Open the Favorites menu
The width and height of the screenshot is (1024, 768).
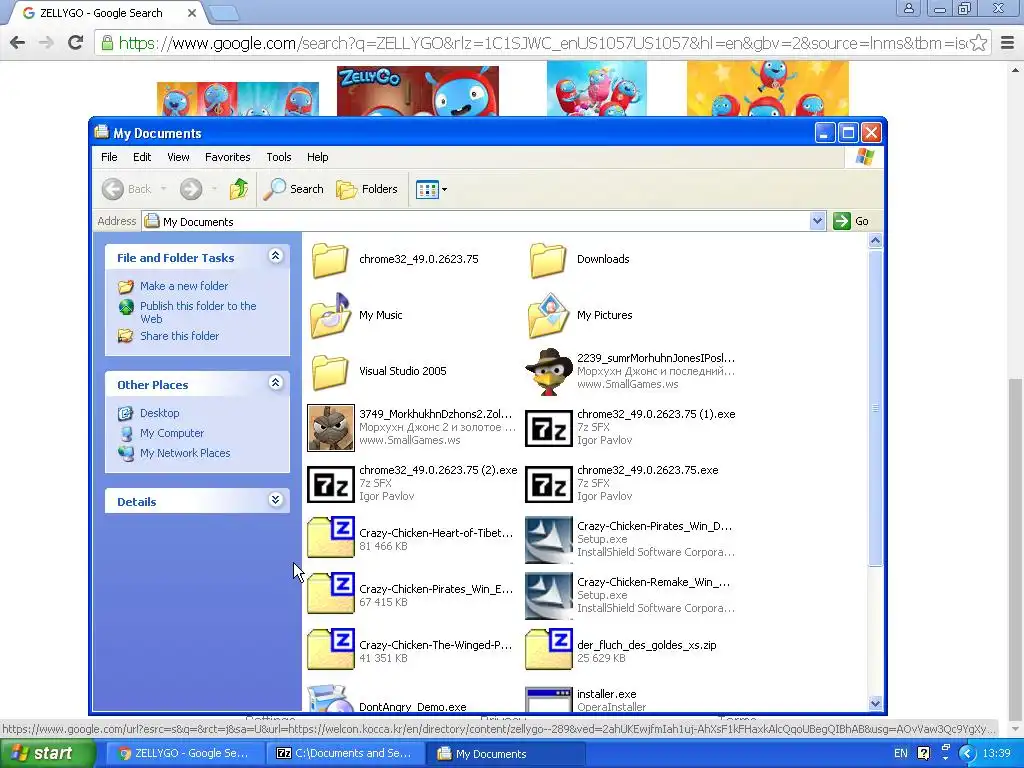(227, 157)
